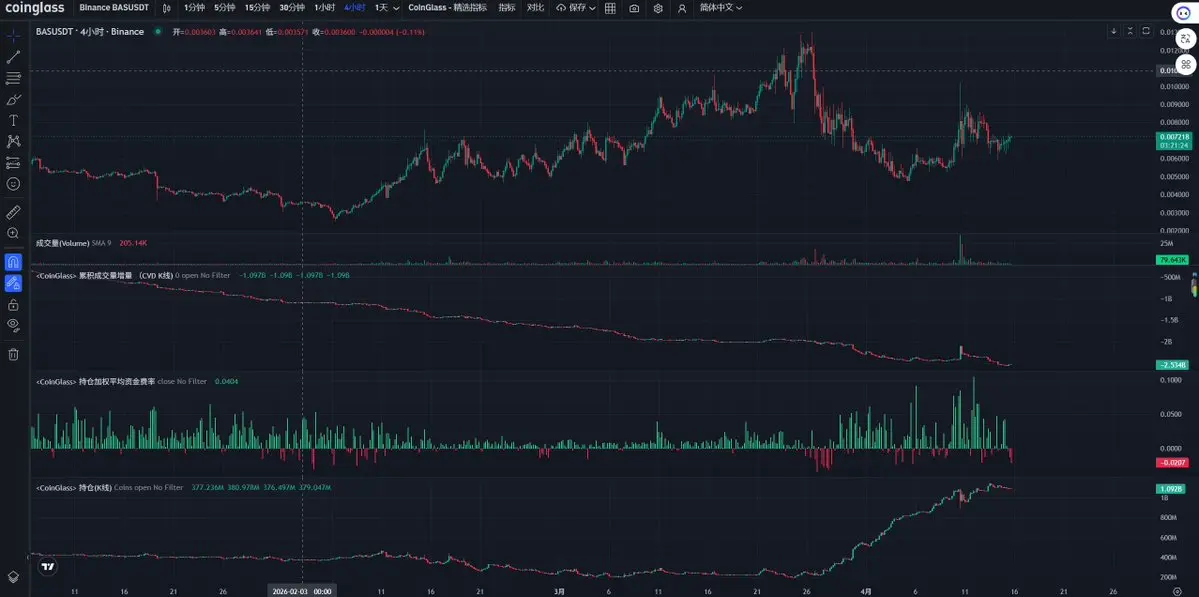Expand the 保存 dropdown arrow
The width and height of the screenshot is (1199, 597).
593,8
